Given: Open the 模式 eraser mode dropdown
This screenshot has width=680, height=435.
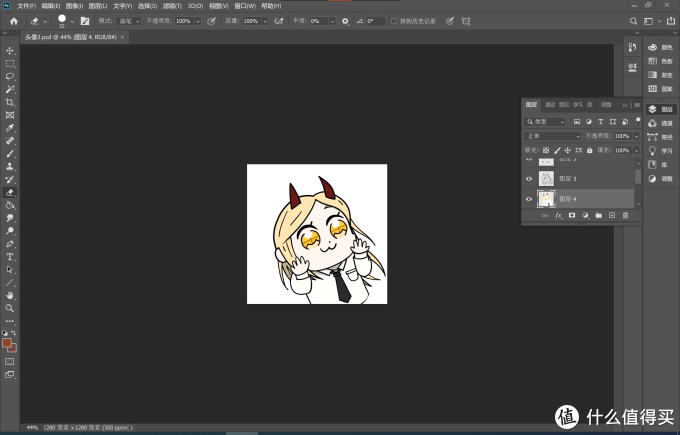Looking at the screenshot, I should (129, 21).
